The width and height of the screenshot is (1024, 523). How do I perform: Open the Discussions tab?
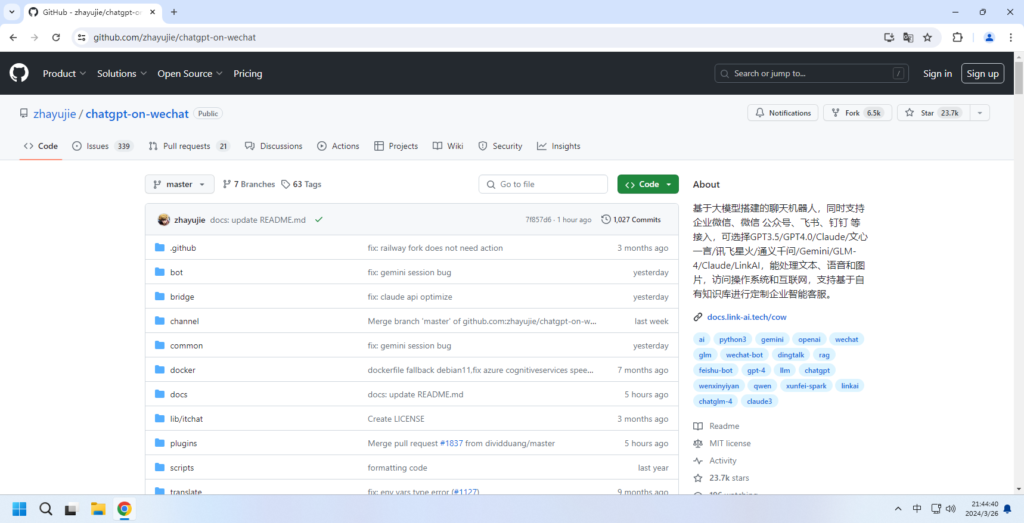point(274,146)
